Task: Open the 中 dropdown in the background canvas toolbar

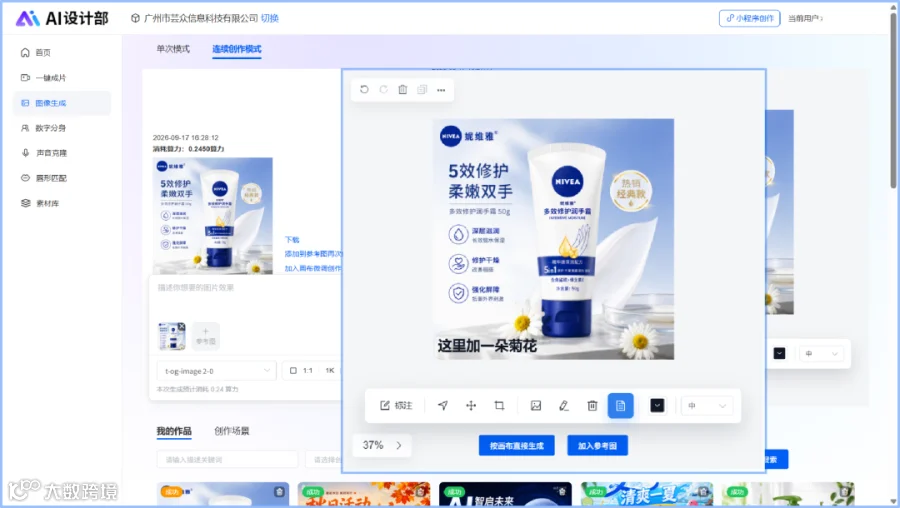Action: pos(822,354)
